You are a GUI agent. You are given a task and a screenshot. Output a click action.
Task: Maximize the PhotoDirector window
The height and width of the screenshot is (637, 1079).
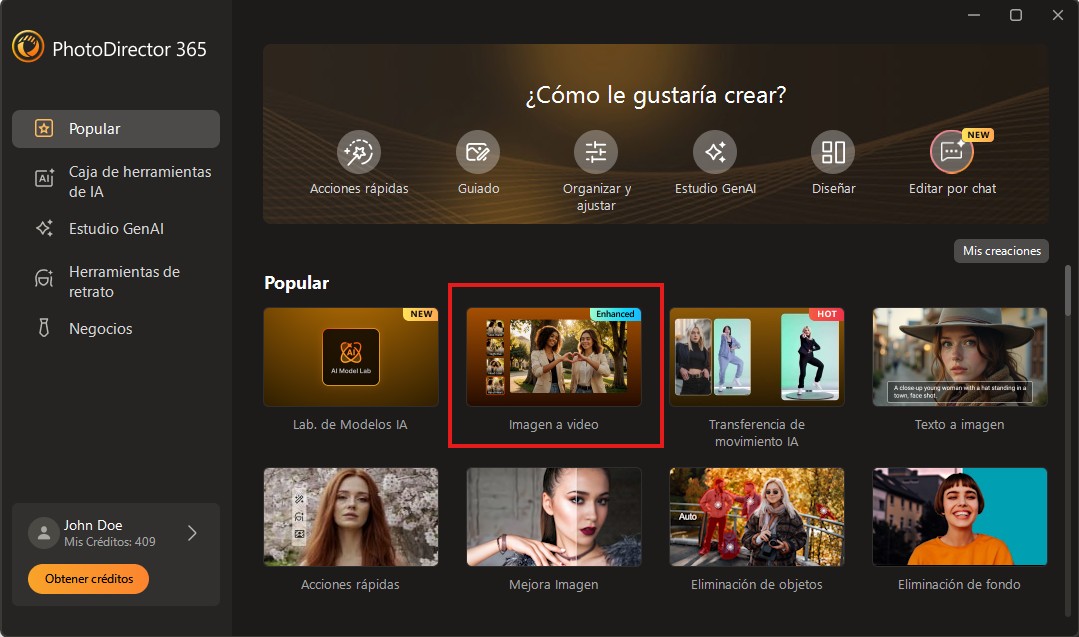click(x=1016, y=15)
